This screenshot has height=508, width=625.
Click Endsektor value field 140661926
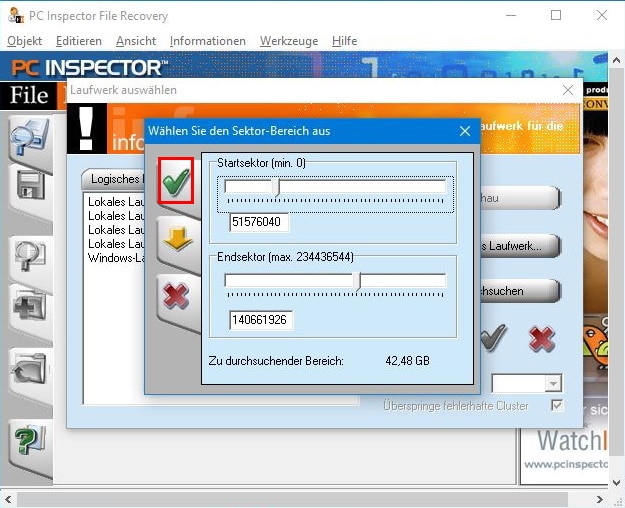261,320
